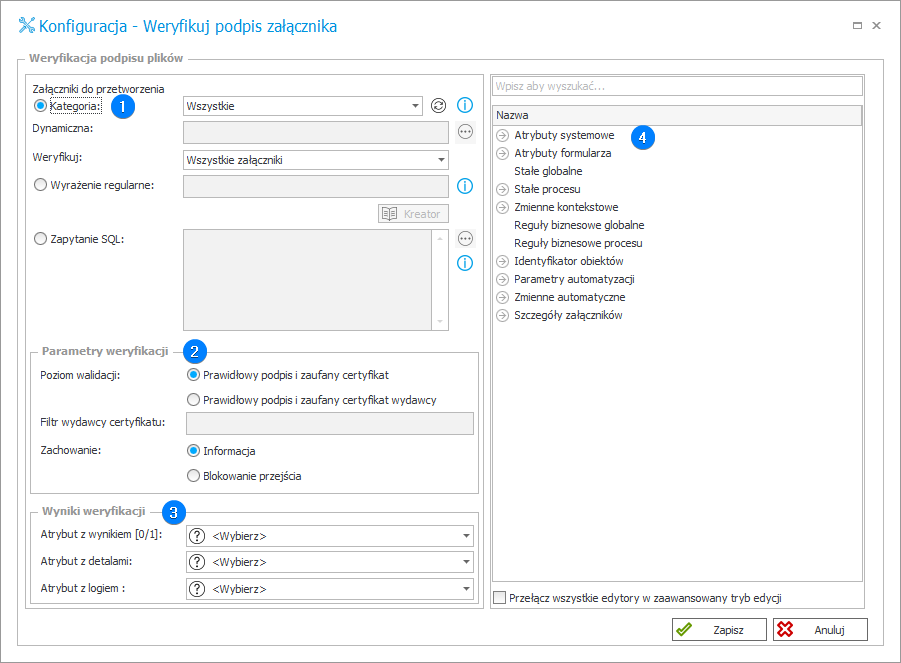Show info icon below SQL ellipsis button
The height and width of the screenshot is (663, 901).
[465, 263]
